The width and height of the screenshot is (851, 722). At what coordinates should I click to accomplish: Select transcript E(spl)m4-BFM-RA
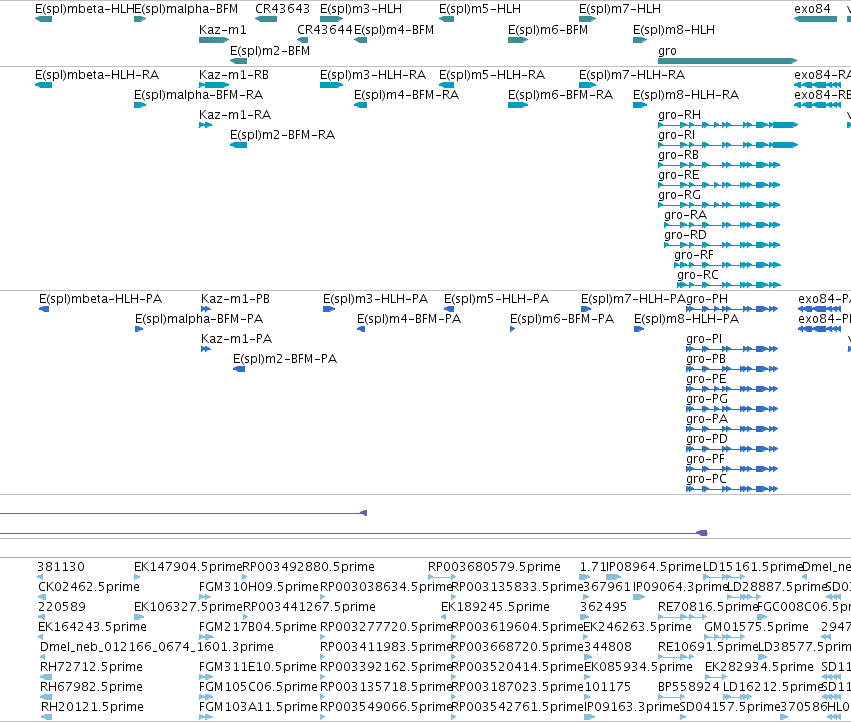[x=407, y=94]
